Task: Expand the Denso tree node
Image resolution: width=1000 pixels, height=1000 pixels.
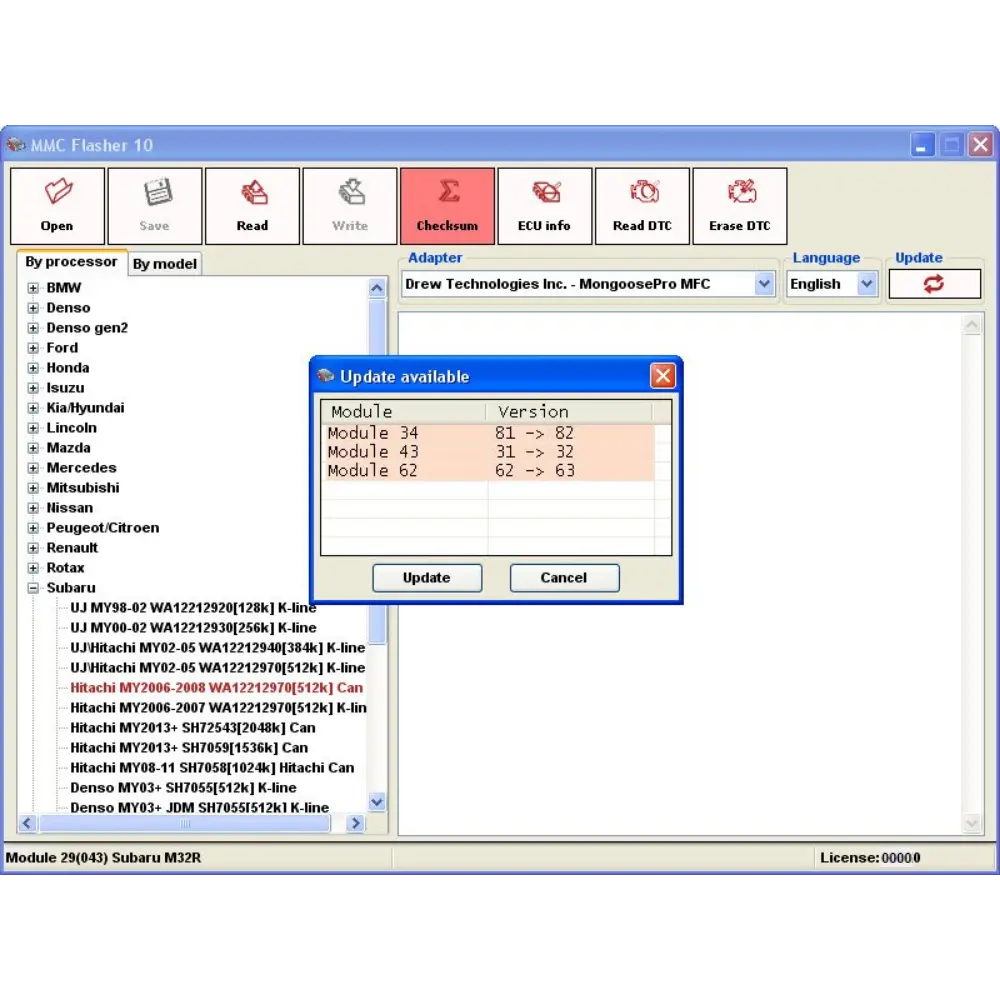Action: (33, 308)
